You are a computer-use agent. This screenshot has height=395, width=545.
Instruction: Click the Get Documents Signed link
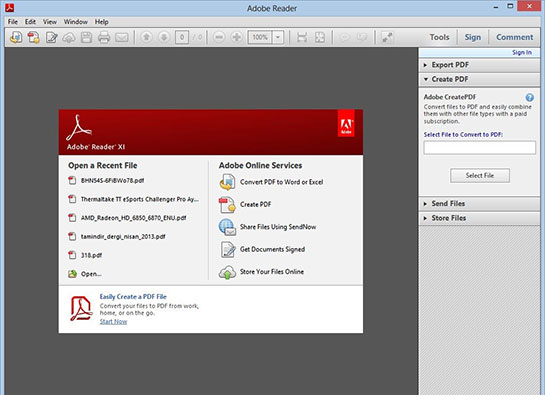[x=272, y=249]
